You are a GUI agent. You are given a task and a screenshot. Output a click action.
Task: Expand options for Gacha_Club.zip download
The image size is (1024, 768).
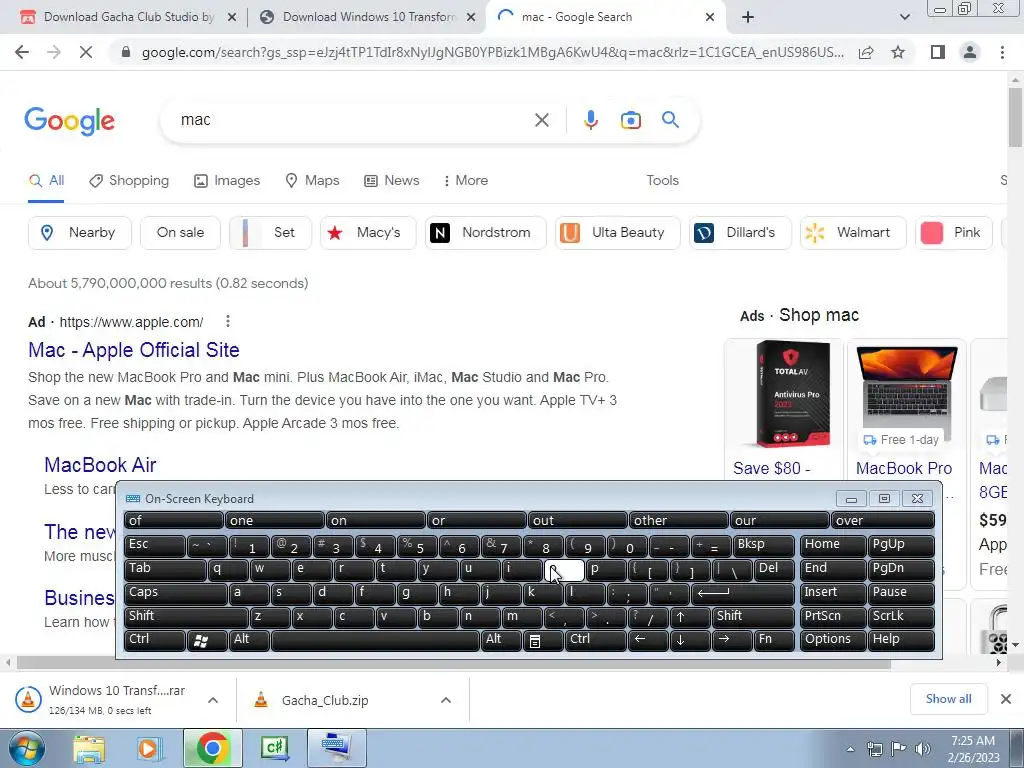click(x=445, y=700)
